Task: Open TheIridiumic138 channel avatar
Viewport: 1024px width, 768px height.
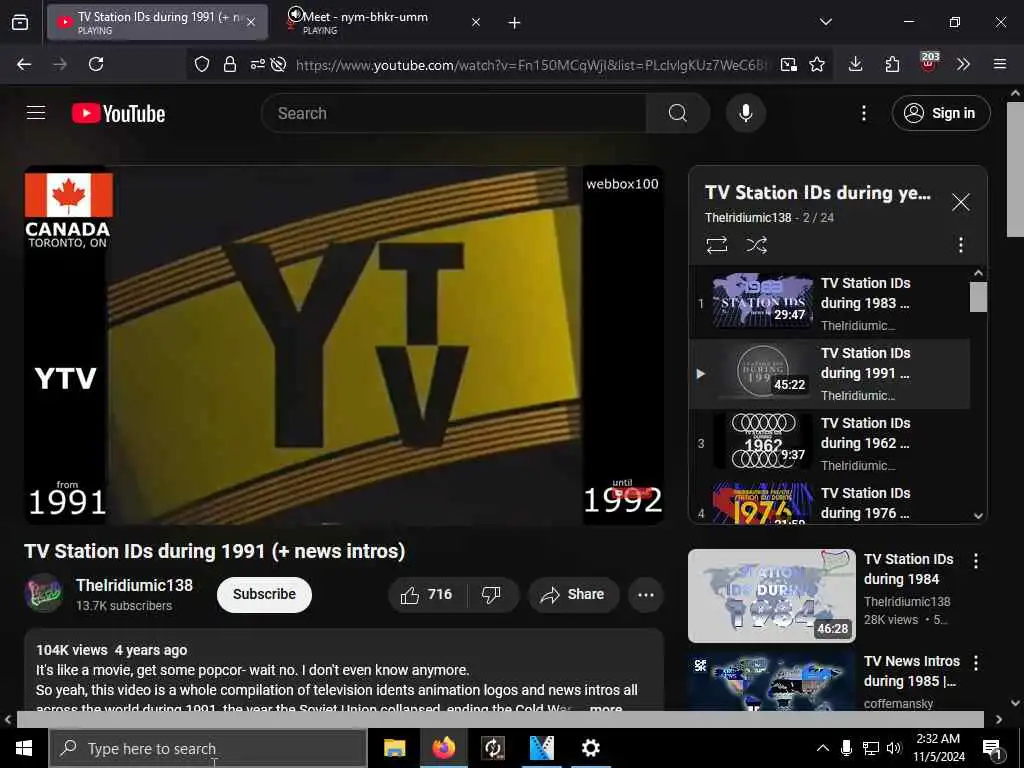Action: coord(44,593)
